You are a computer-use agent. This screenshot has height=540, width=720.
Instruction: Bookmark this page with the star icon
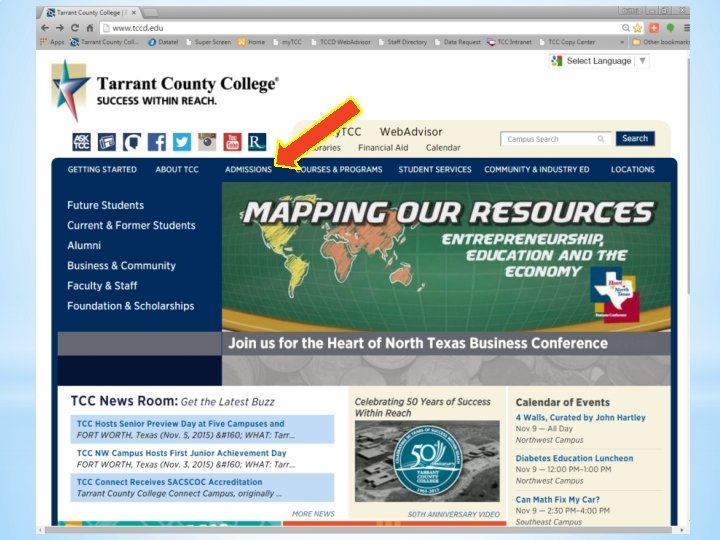637,28
